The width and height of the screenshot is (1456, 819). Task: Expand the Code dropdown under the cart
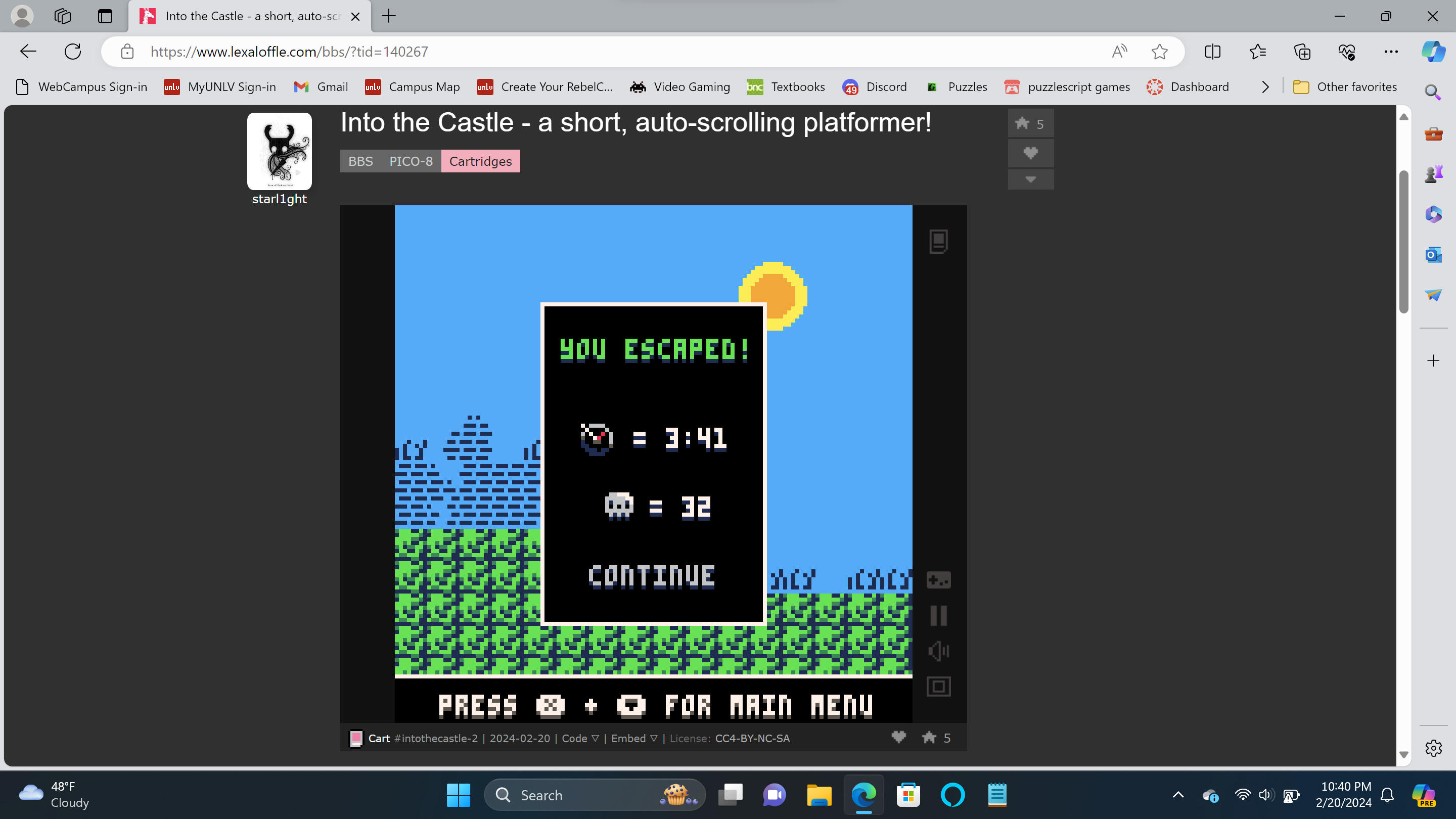(580, 738)
